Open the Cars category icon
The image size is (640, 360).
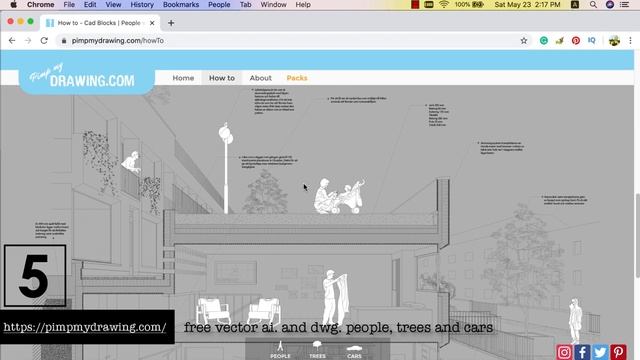(x=354, y=351)
